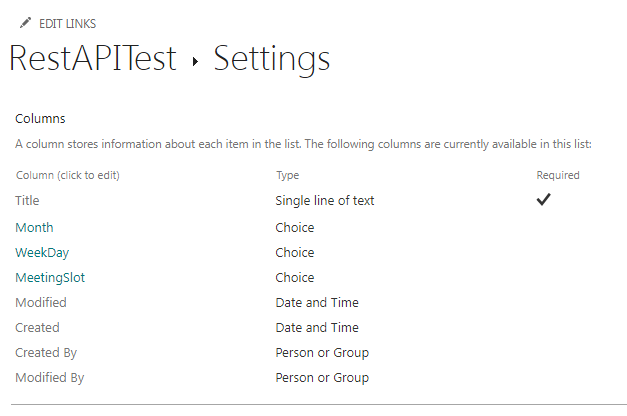Select the Title column entry
Viewport: 627px width, 416px height.
click(x=27, y=200)
